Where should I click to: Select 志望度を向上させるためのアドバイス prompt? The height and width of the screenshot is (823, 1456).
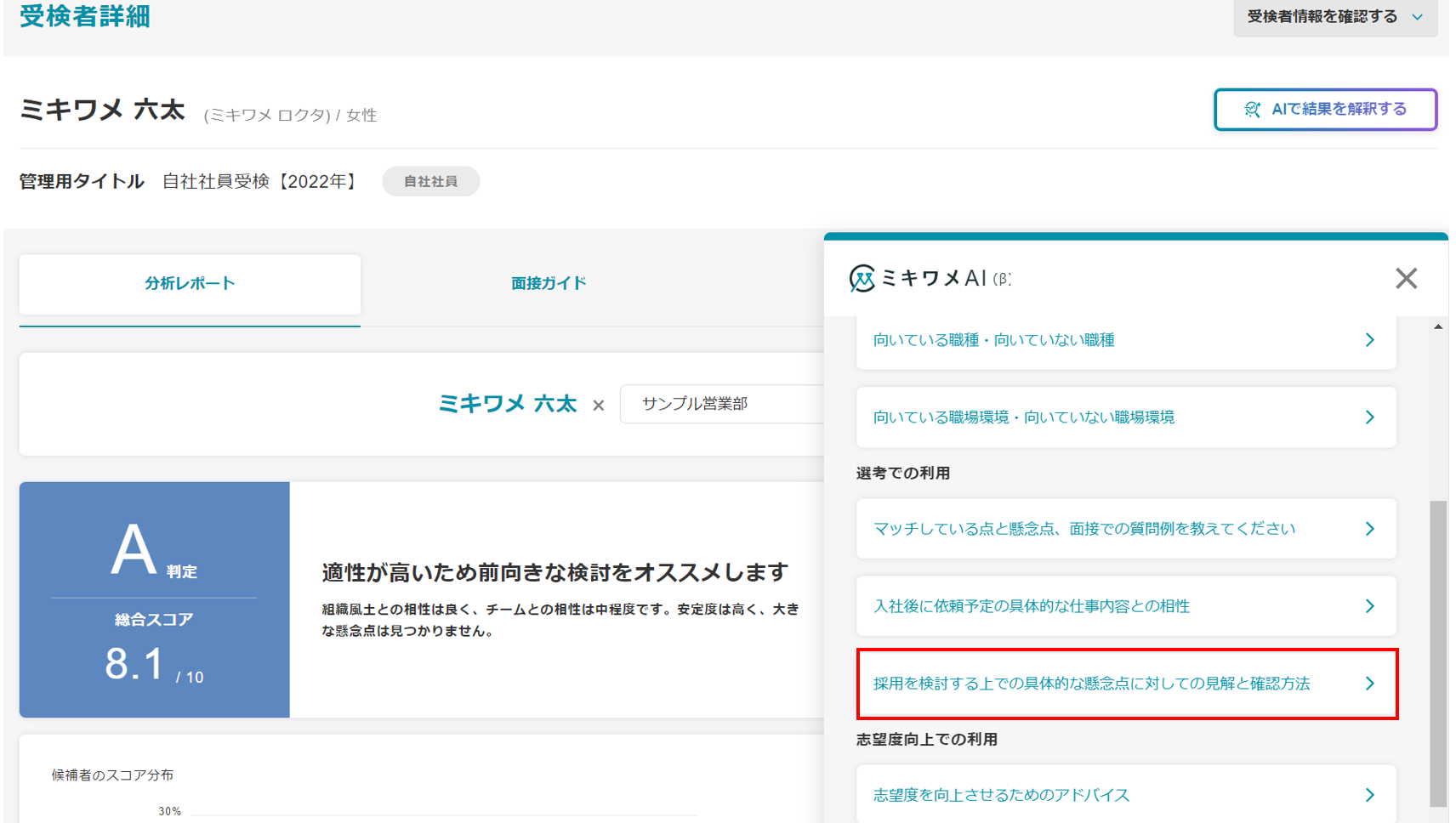click(x=1001, y=795)
